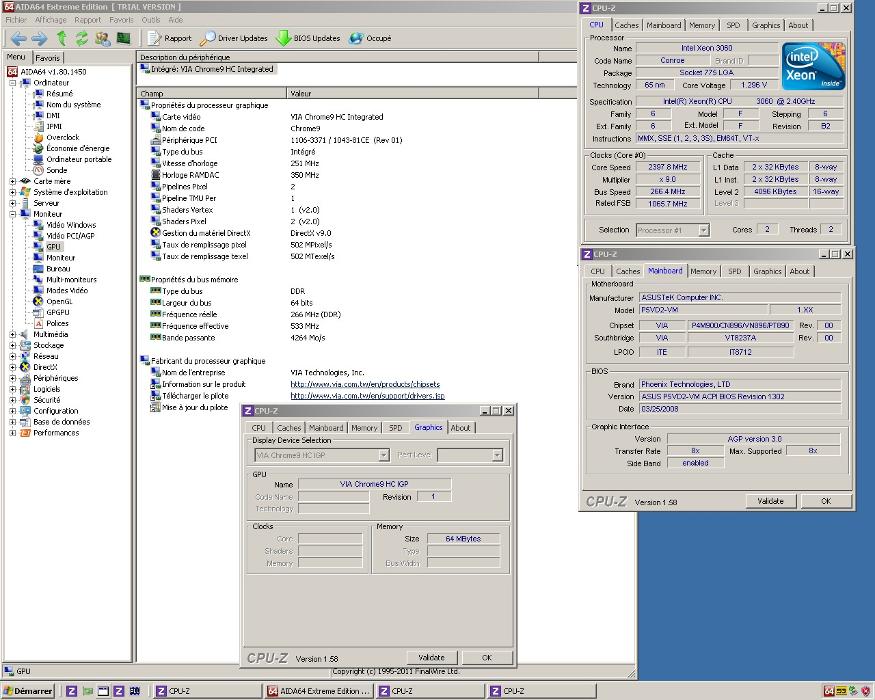Click the Valeur column header

(x=412, y=93)
